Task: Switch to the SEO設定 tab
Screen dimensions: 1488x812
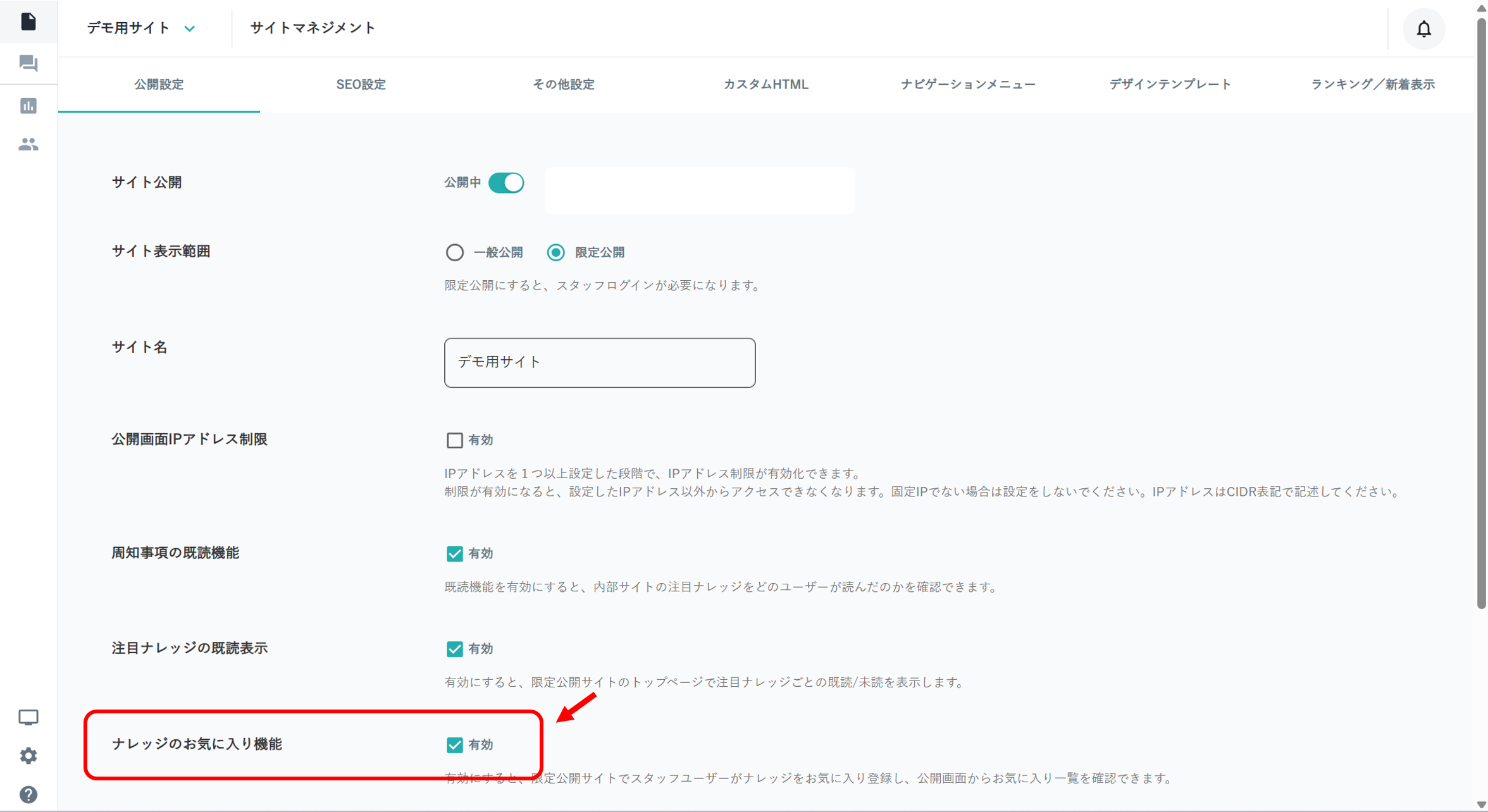Action: click(x=361, y=85)
